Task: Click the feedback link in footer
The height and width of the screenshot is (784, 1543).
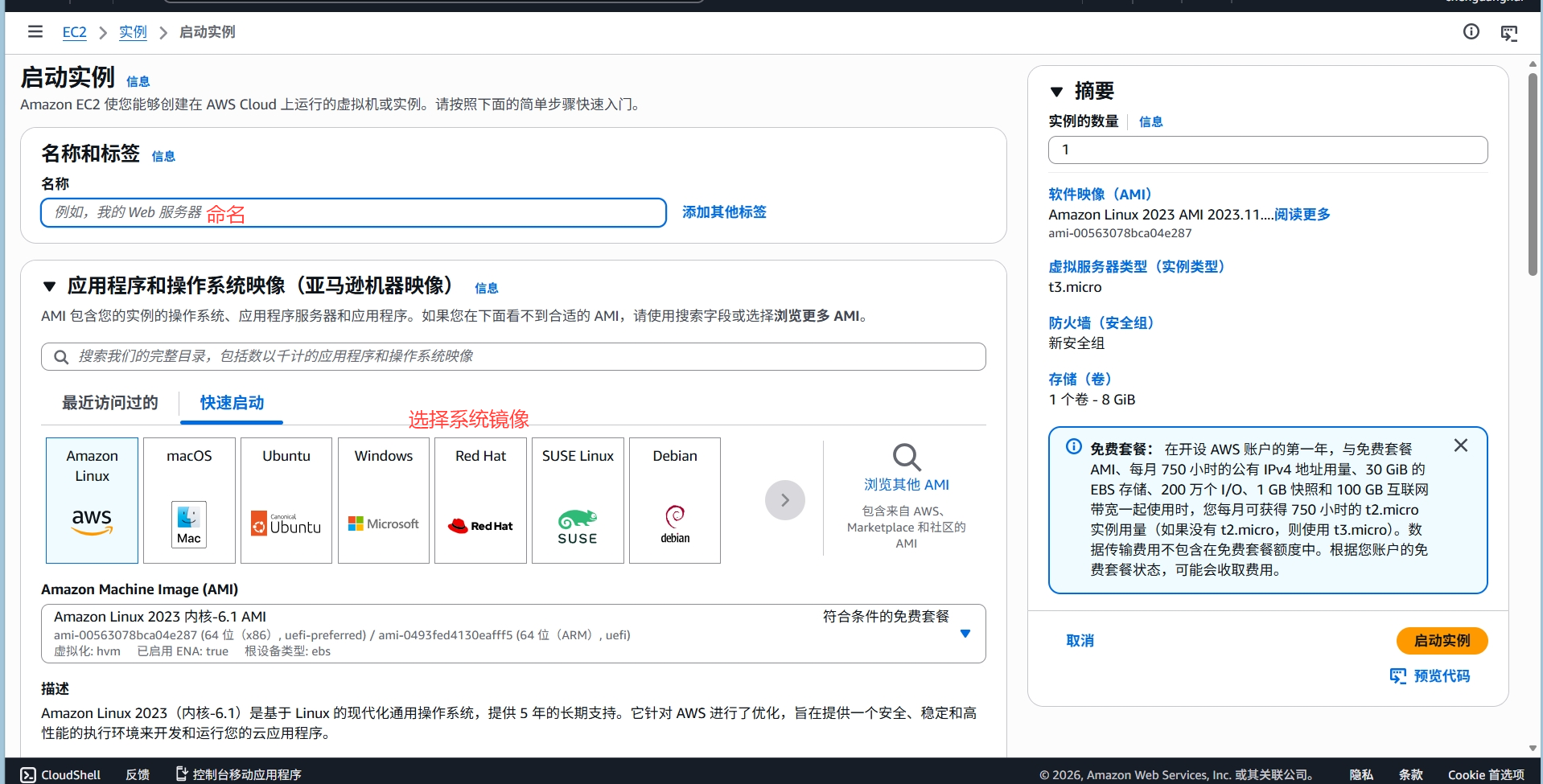Action: click(x=138, y=774)
